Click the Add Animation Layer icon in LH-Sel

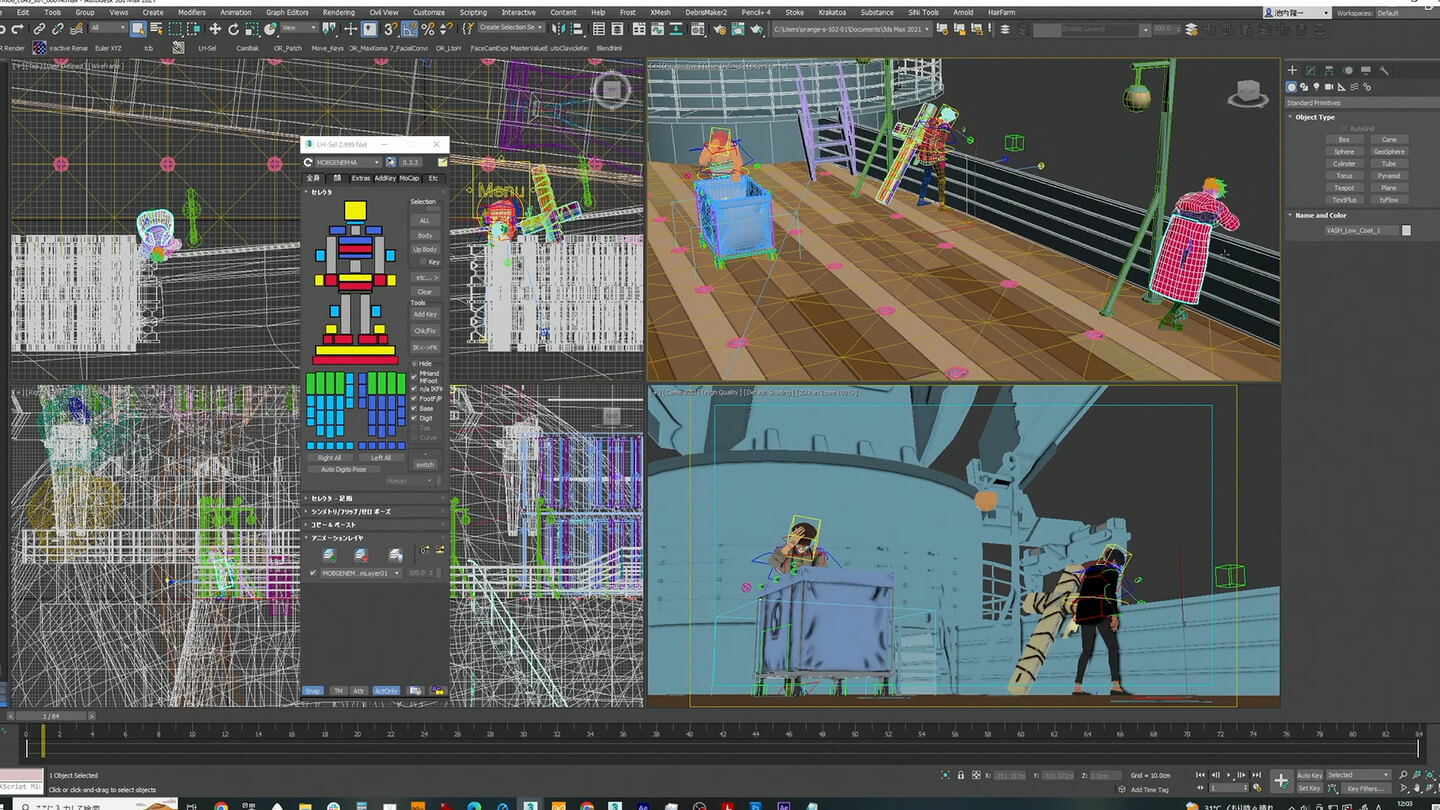(330, 554)
